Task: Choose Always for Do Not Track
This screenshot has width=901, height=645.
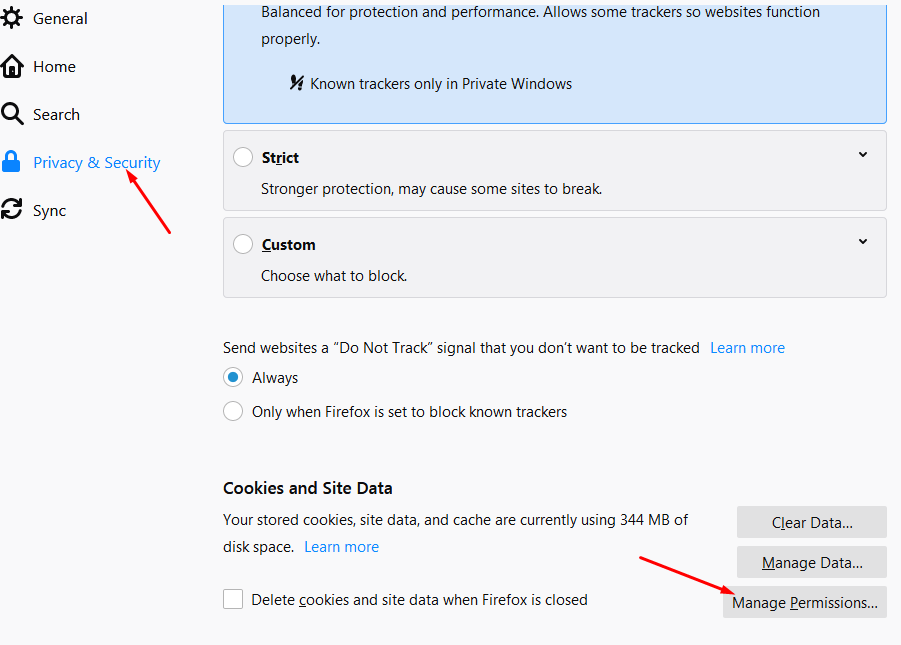Action: (233, 378)
